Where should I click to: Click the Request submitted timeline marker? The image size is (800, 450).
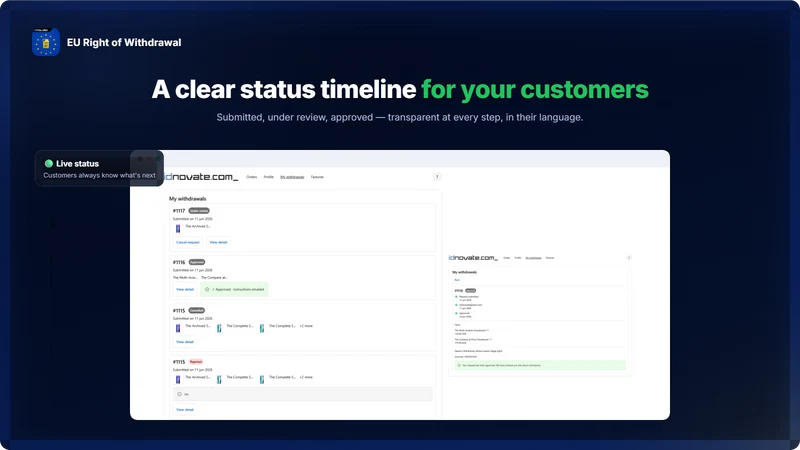click(x=456, y=297)
